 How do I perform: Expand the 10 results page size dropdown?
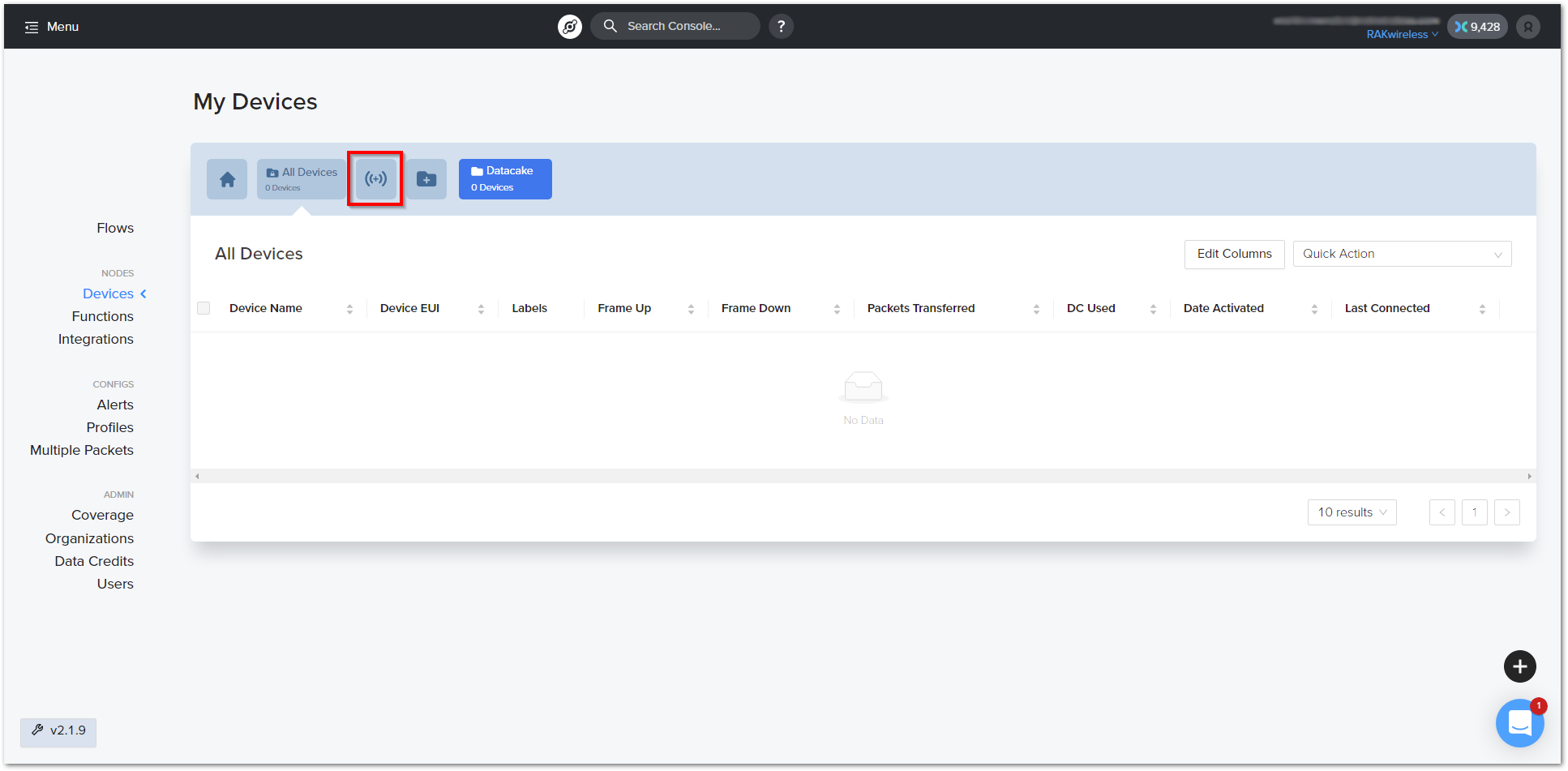(x=1352, y=512)
